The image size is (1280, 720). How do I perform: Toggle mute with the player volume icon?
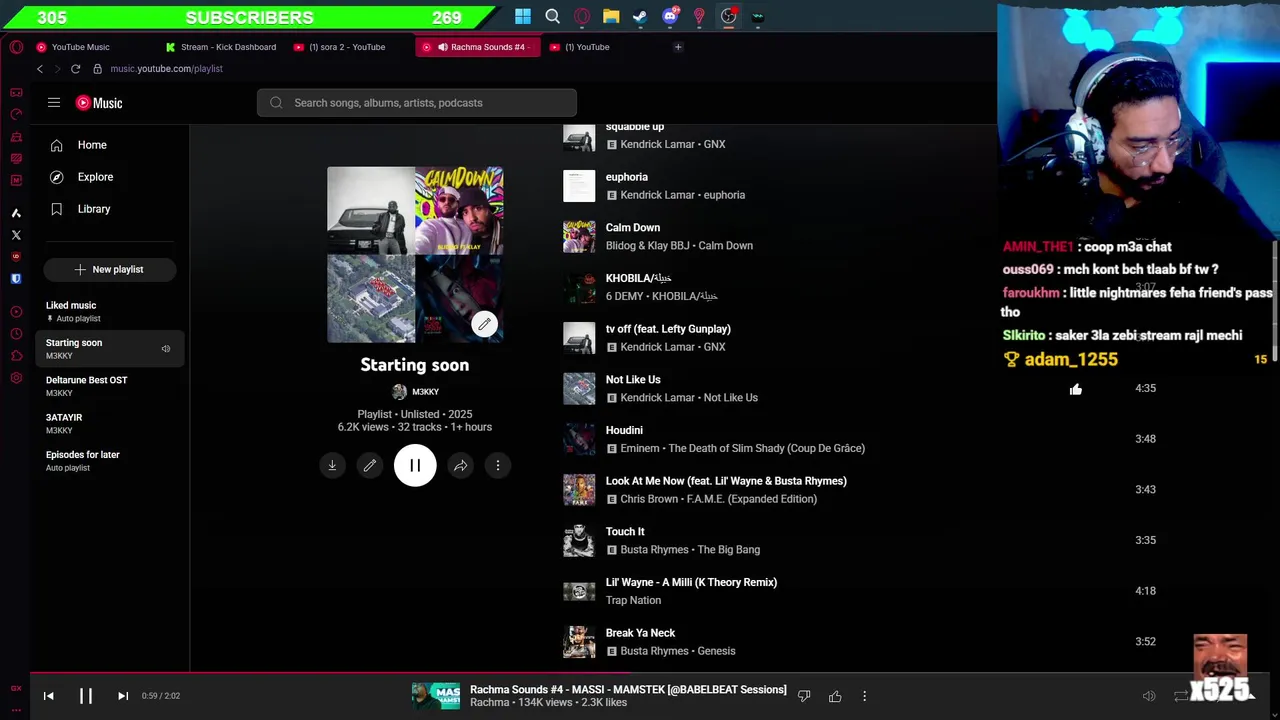click(x=1149, y=696)
